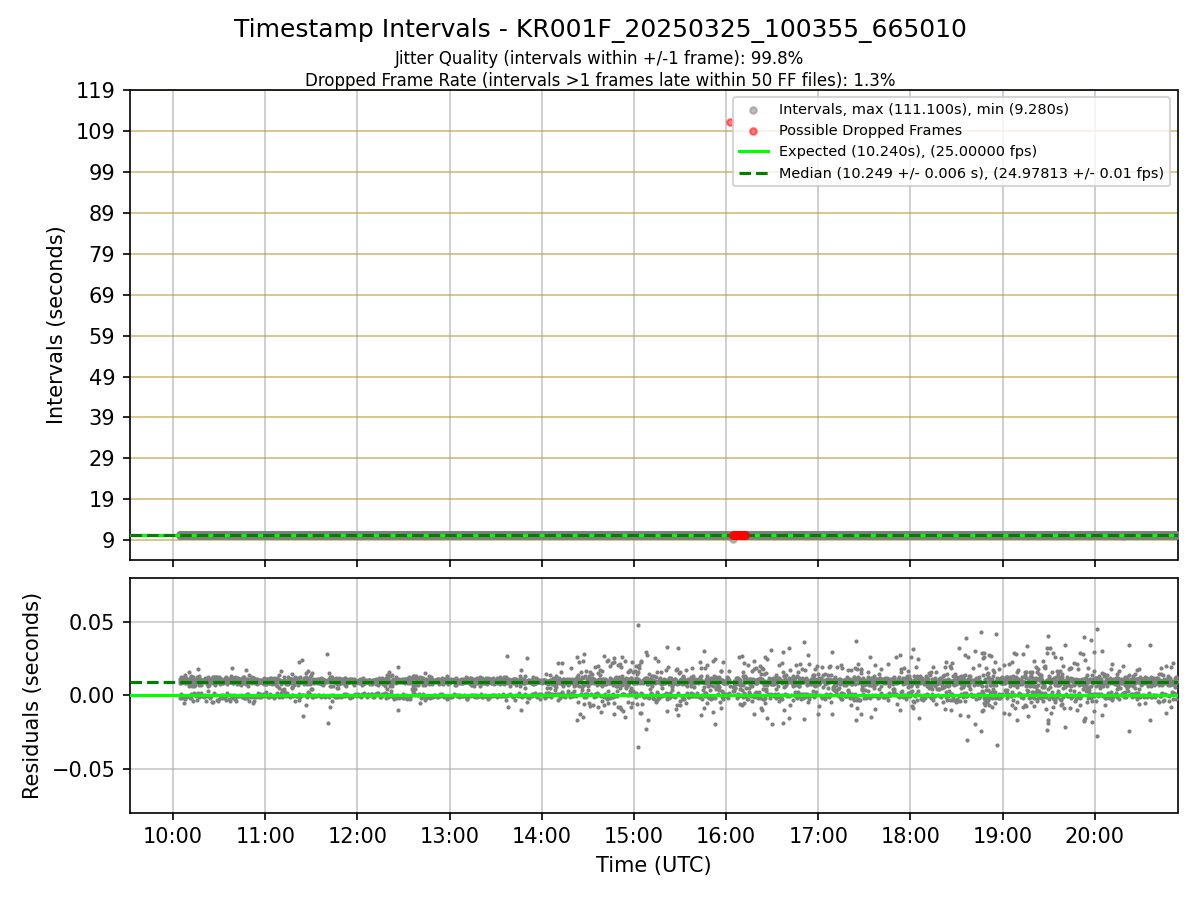Screen dimensions: 1200x900
Task: Click the 11:00 time tick label
Action: click(x=265, y=834)
